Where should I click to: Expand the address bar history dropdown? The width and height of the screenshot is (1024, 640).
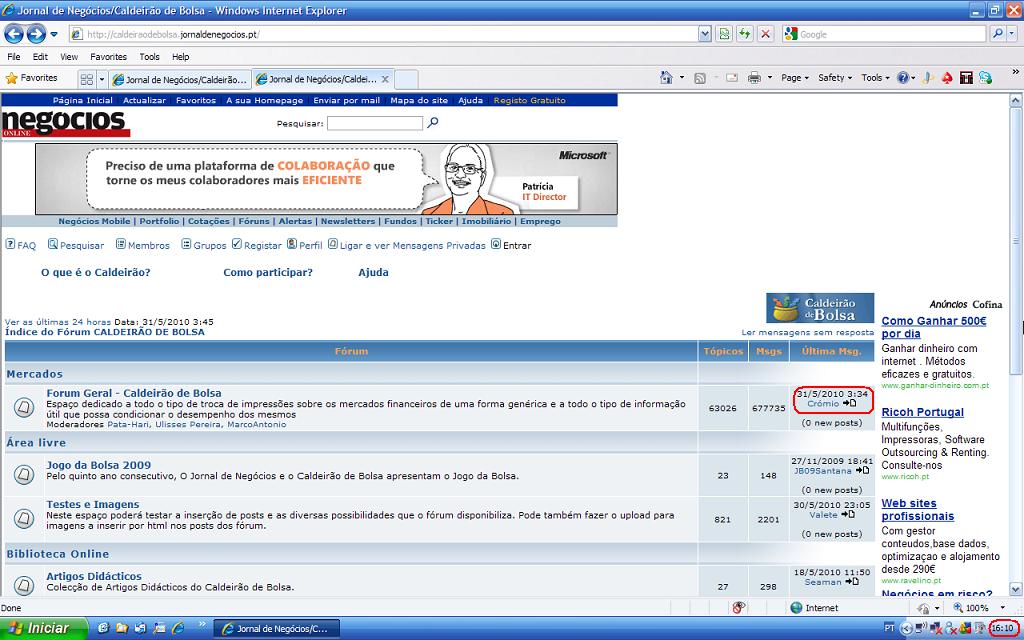tap(705, 34)
